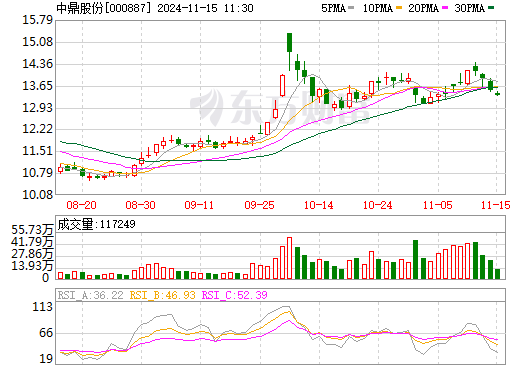This screenshot has width=520, height=365.
Task: Click the 55.73万 volume axis label
Action: (x=32, y=230)
